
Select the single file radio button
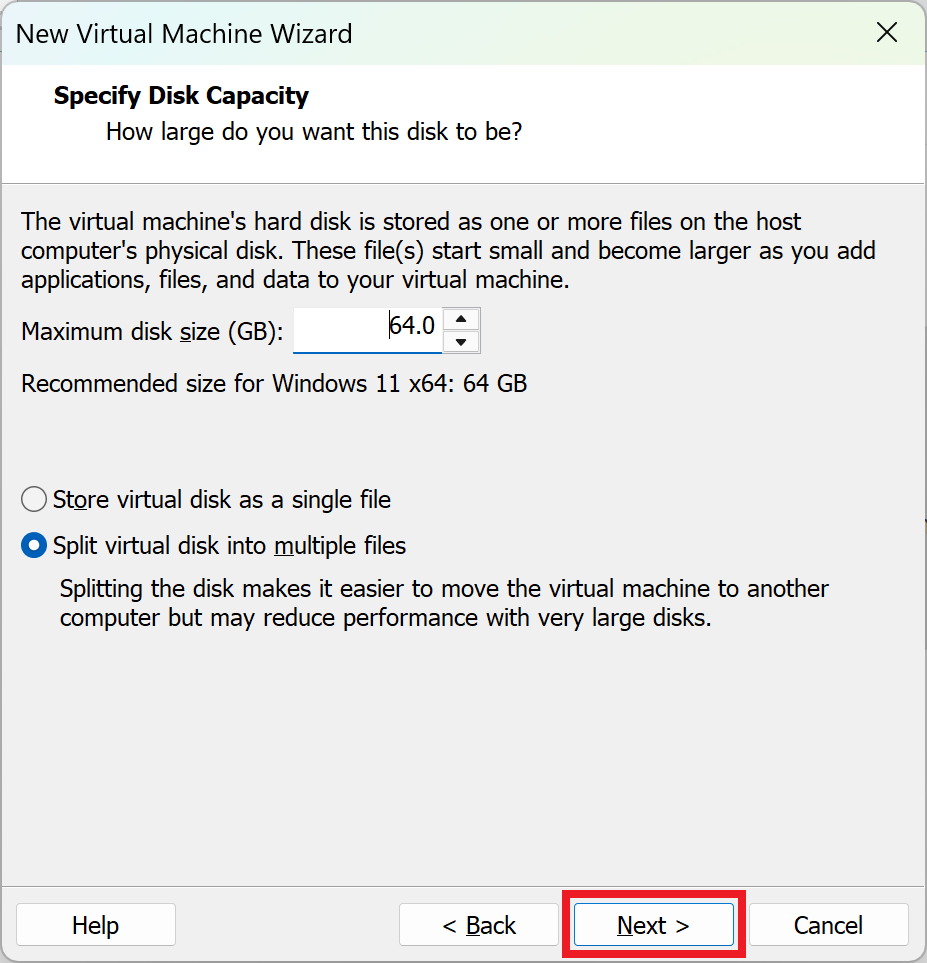coord(34,499)
